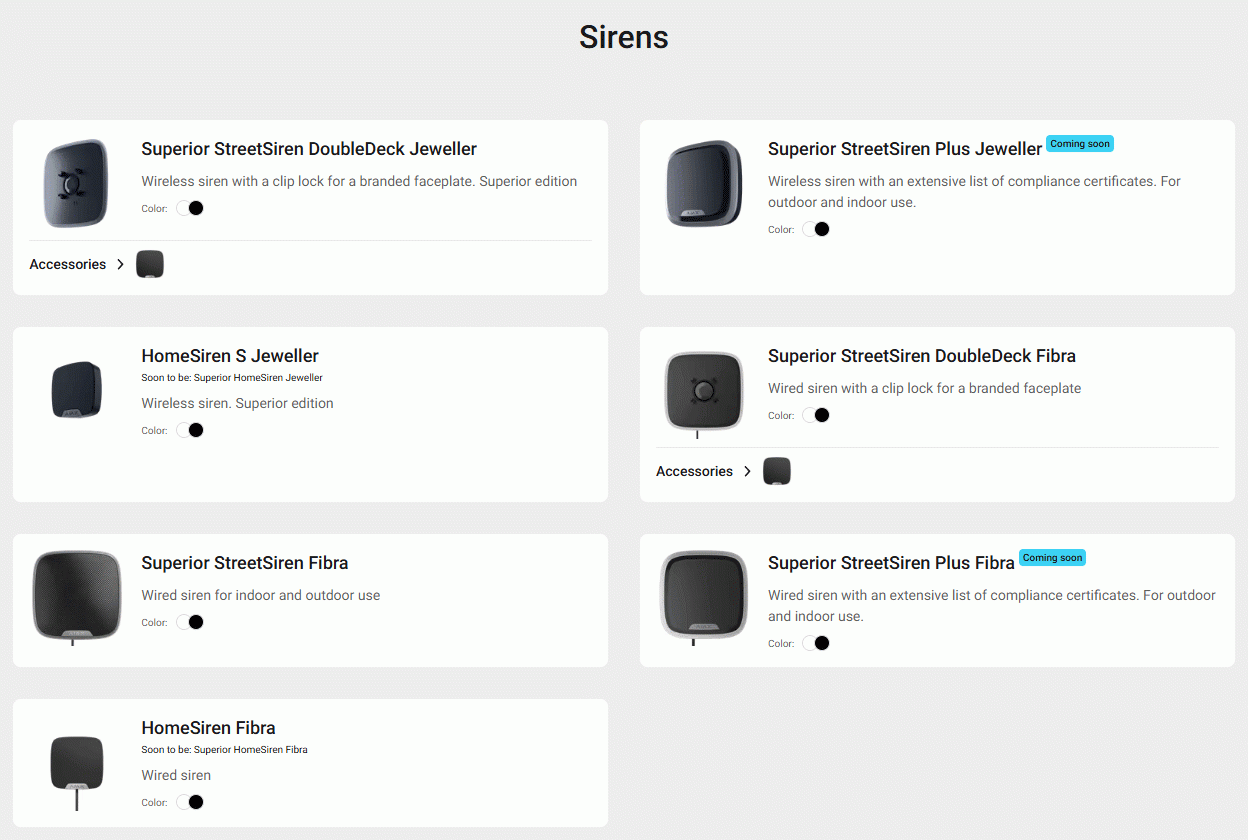The image size is (1248, 840).
Task: Open the Superior StreetSiren Plus Jeweller product image
Action: (703, 183)
